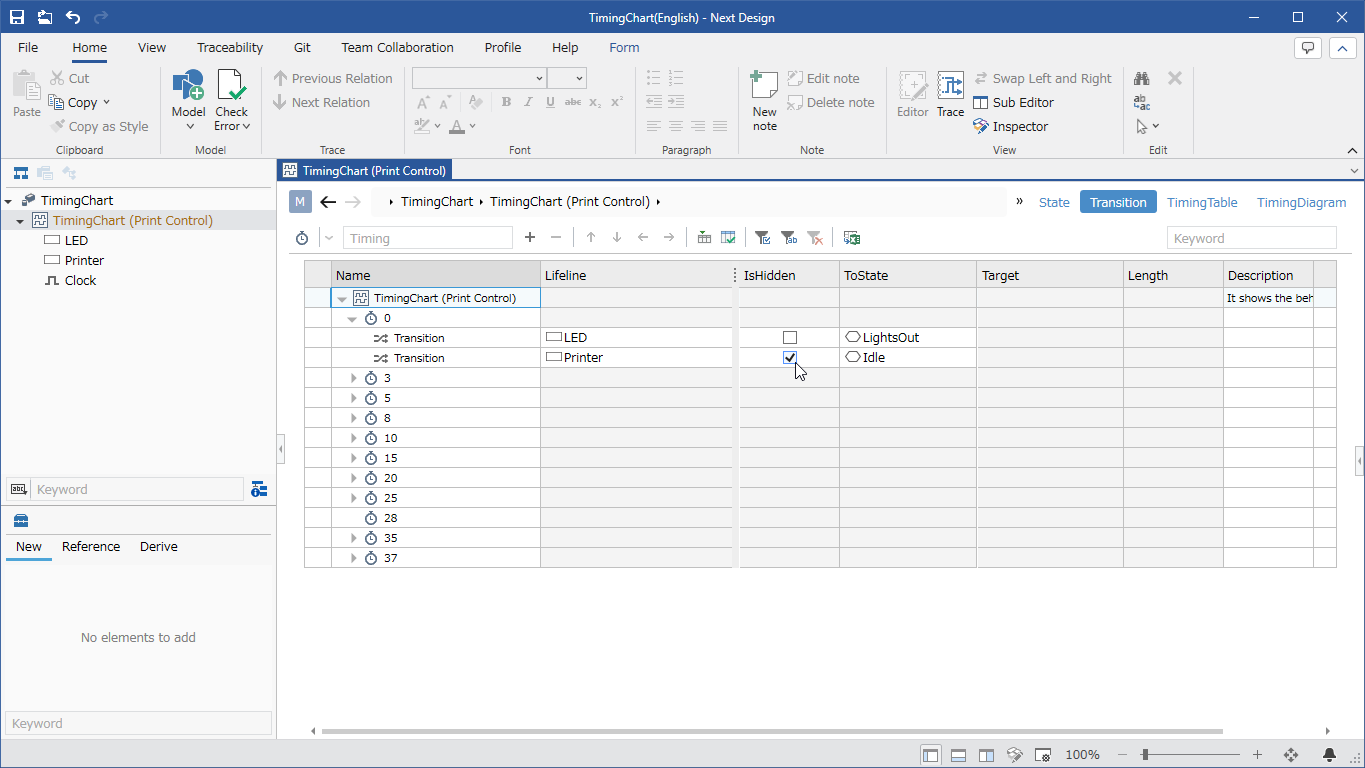This screenshot has width=1365, height=768.
Task: Undo the last action
Action: coord(73,17)
